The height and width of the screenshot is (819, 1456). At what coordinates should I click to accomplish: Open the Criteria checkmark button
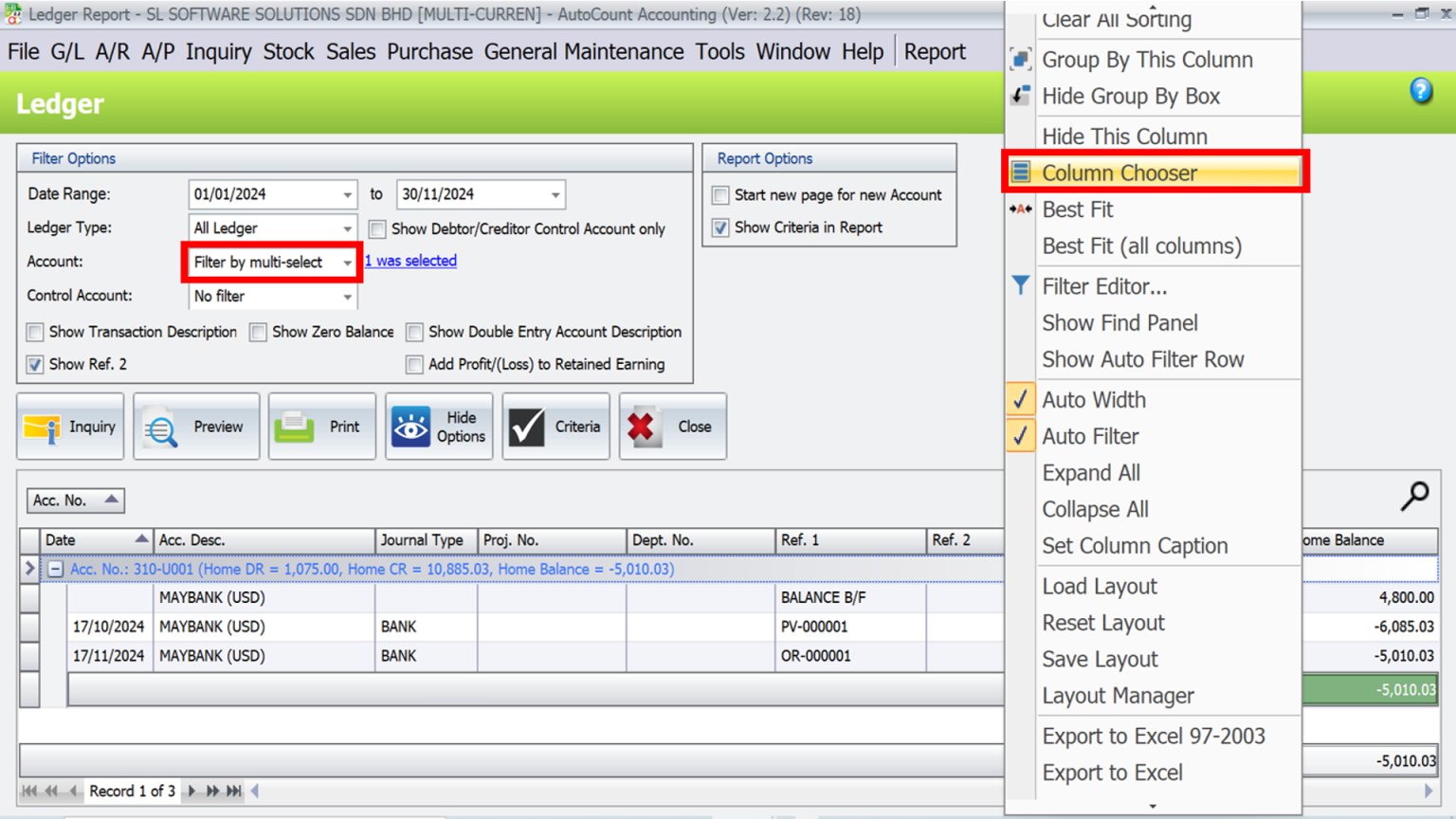[555, 427]
